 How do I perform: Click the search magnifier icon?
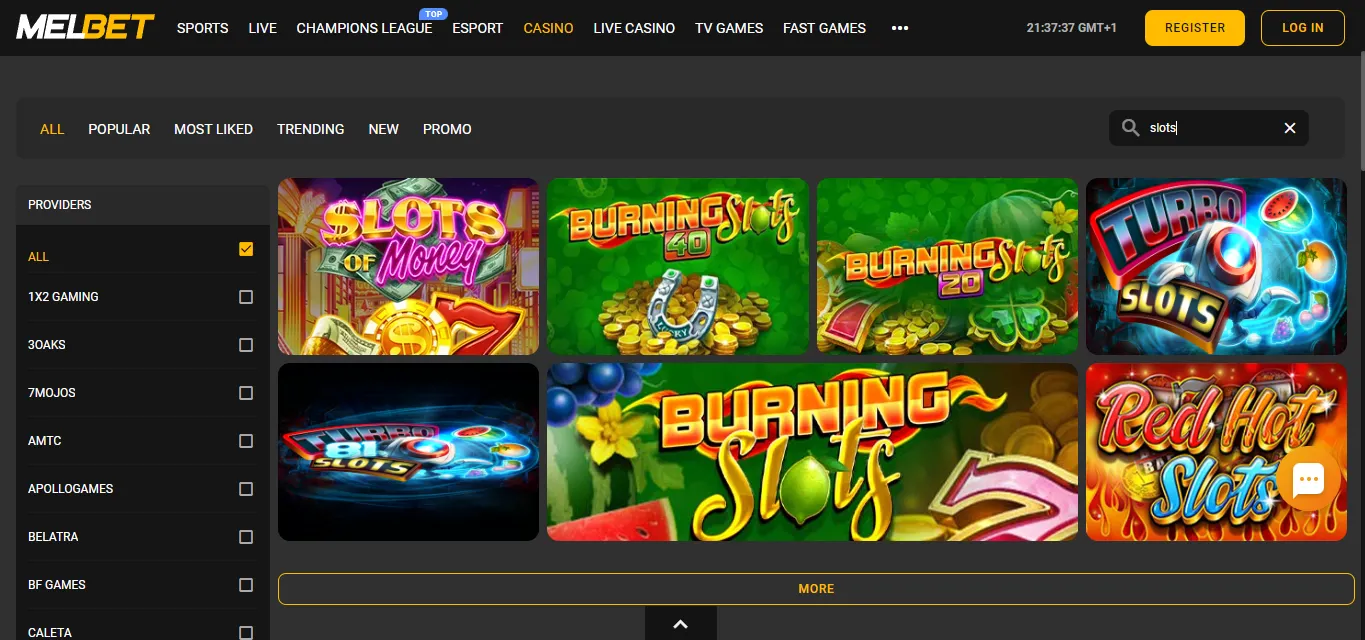click(x=1131, y=127)
